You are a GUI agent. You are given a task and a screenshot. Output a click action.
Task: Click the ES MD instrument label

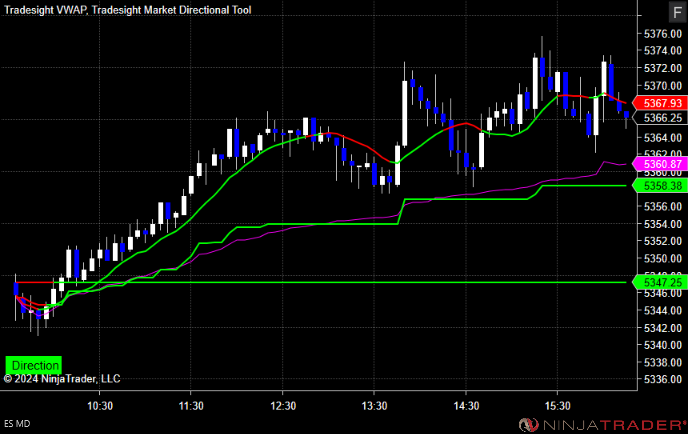(17, 423)
